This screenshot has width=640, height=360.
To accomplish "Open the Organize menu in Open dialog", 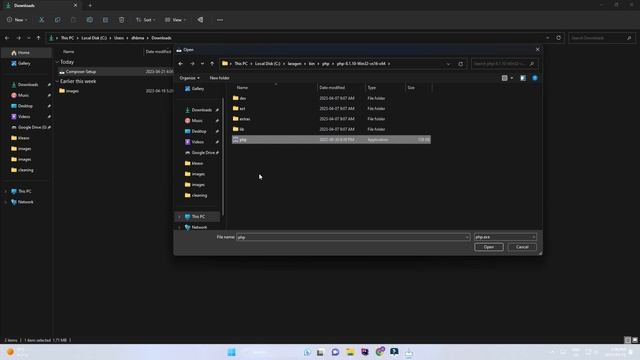I will coord(189,78).
